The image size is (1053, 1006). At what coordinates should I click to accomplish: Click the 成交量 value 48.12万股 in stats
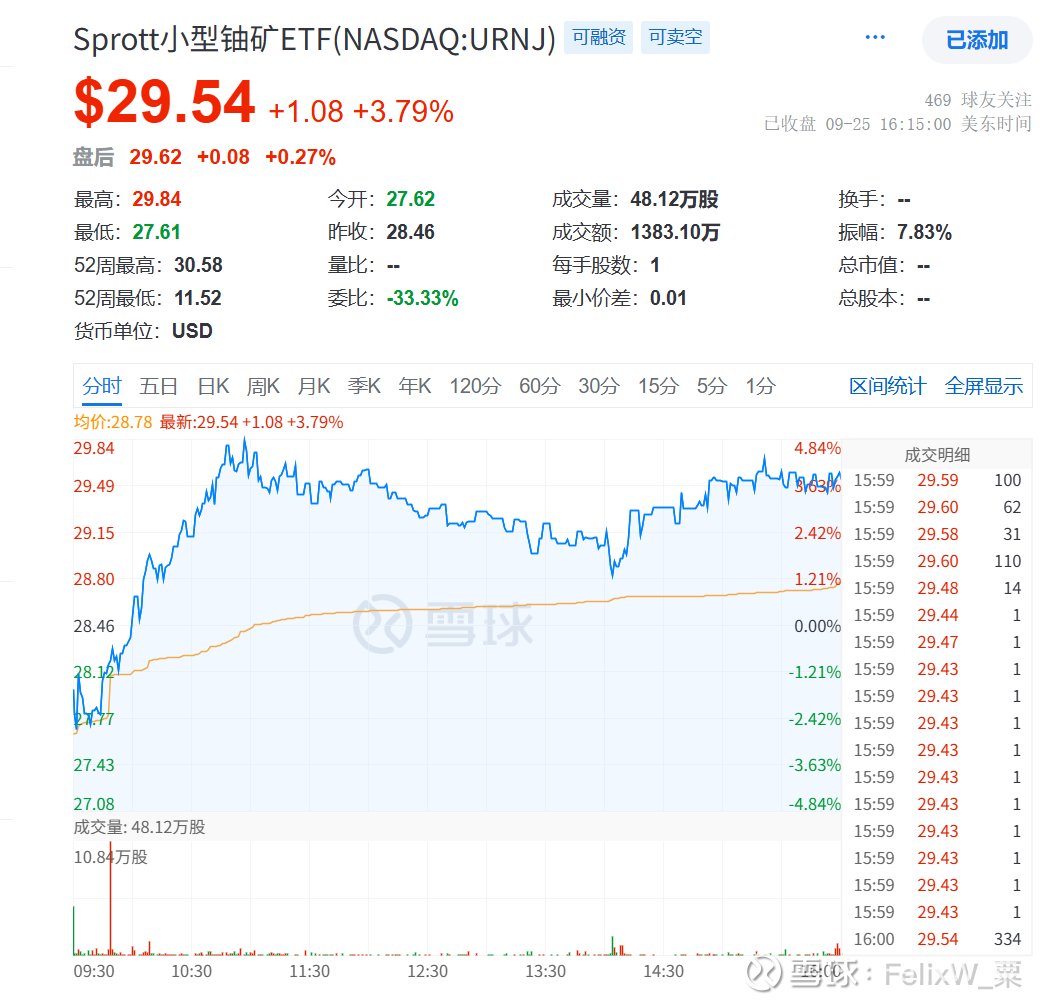pos(674,199)
